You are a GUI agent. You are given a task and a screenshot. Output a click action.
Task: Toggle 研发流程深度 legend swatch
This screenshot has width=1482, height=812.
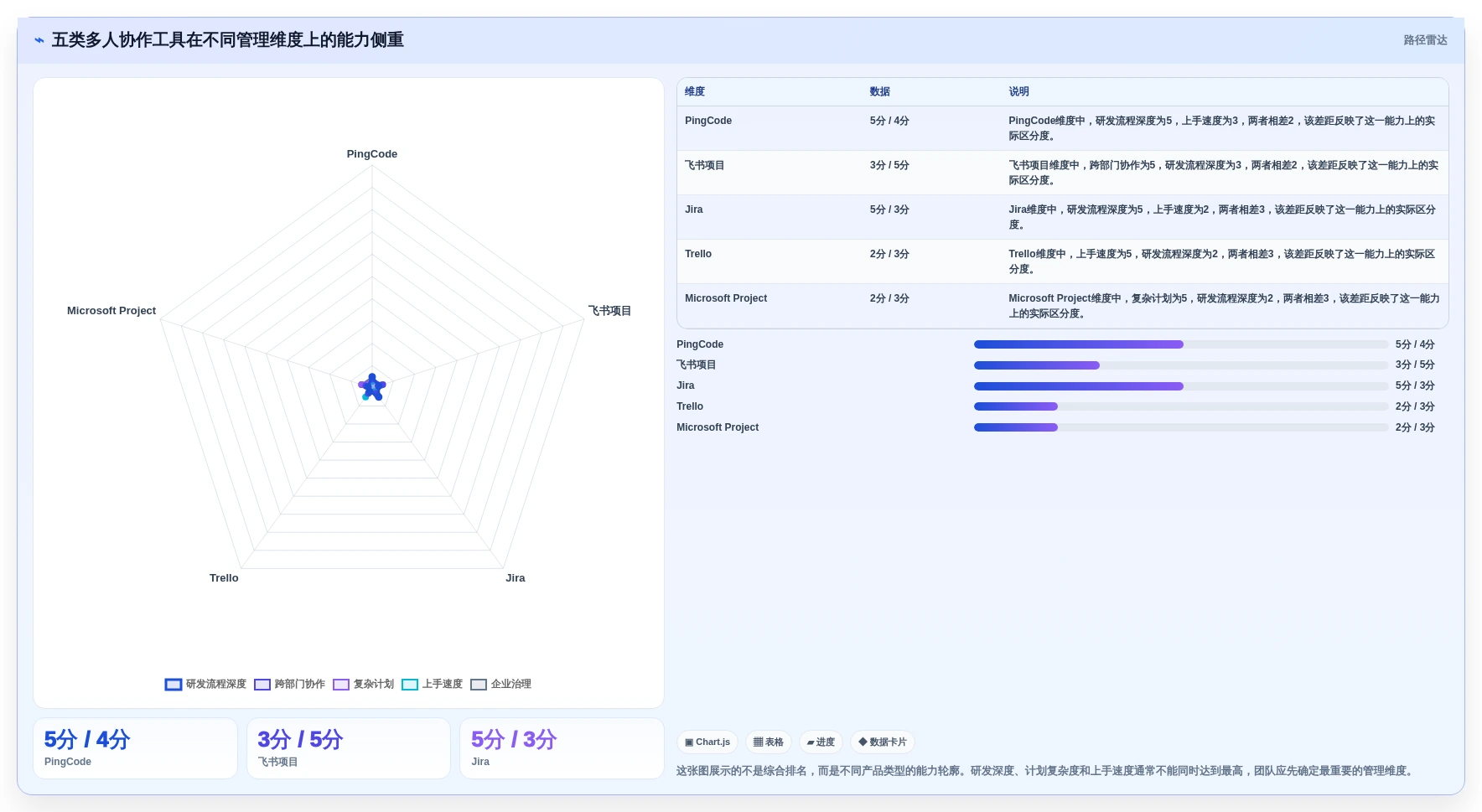point(174,685)
